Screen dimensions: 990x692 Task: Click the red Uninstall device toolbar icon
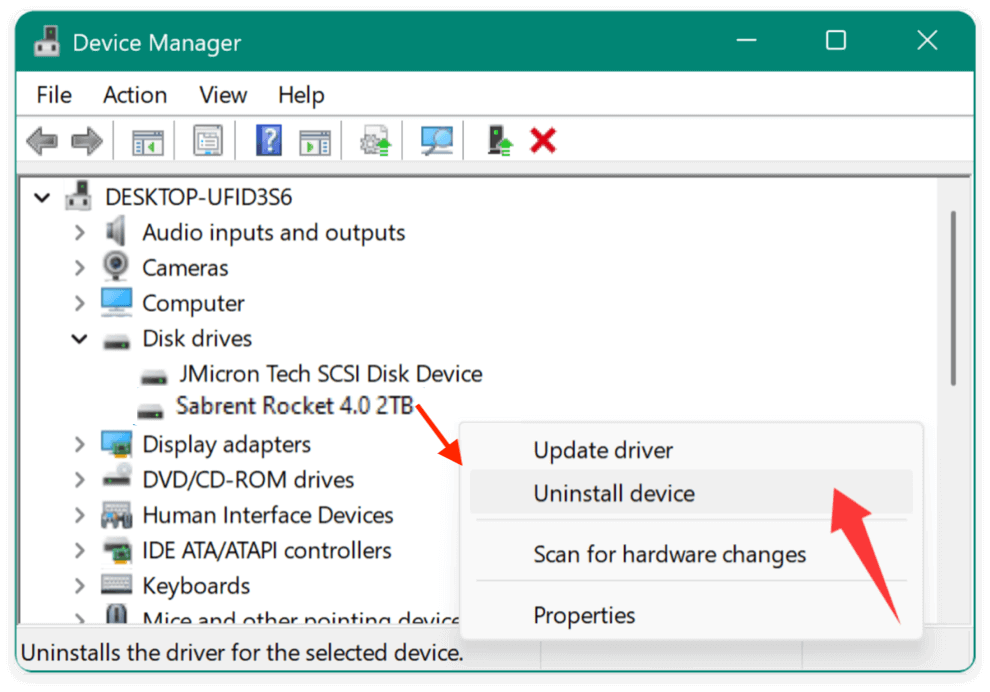point(541,140)
